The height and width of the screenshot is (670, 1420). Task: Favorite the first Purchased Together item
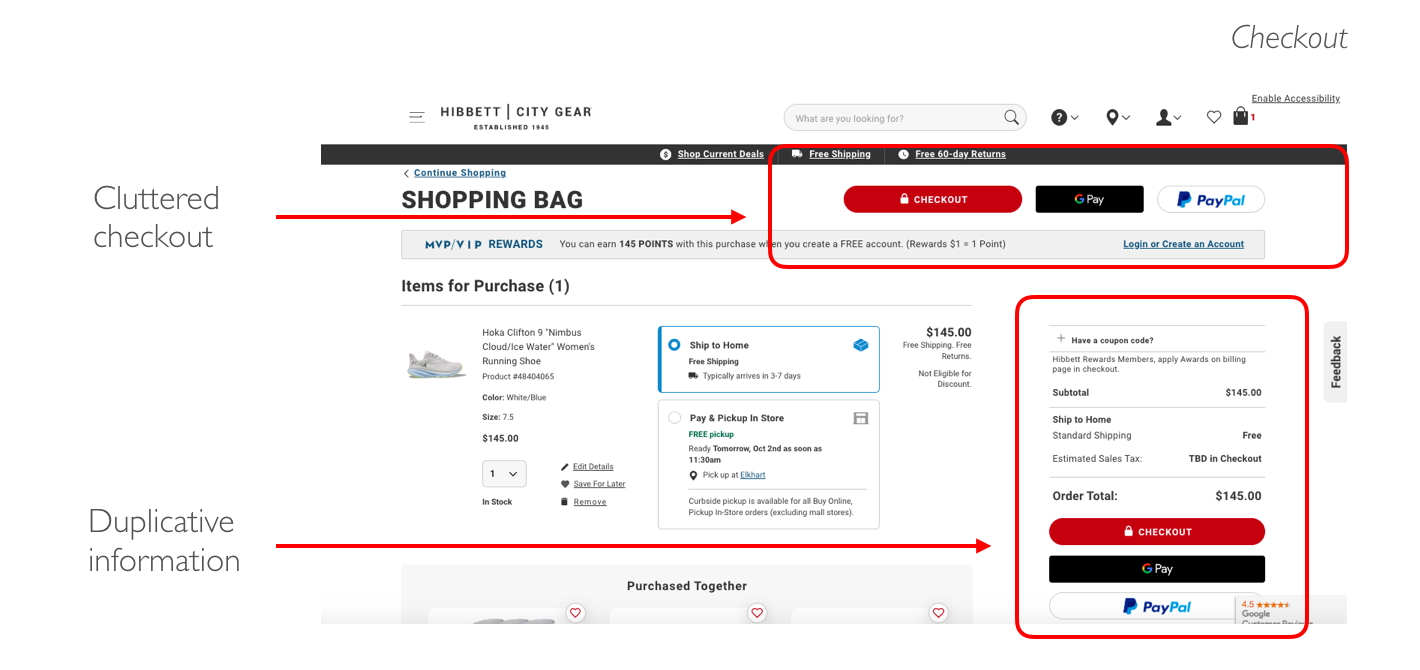point(576,613)
